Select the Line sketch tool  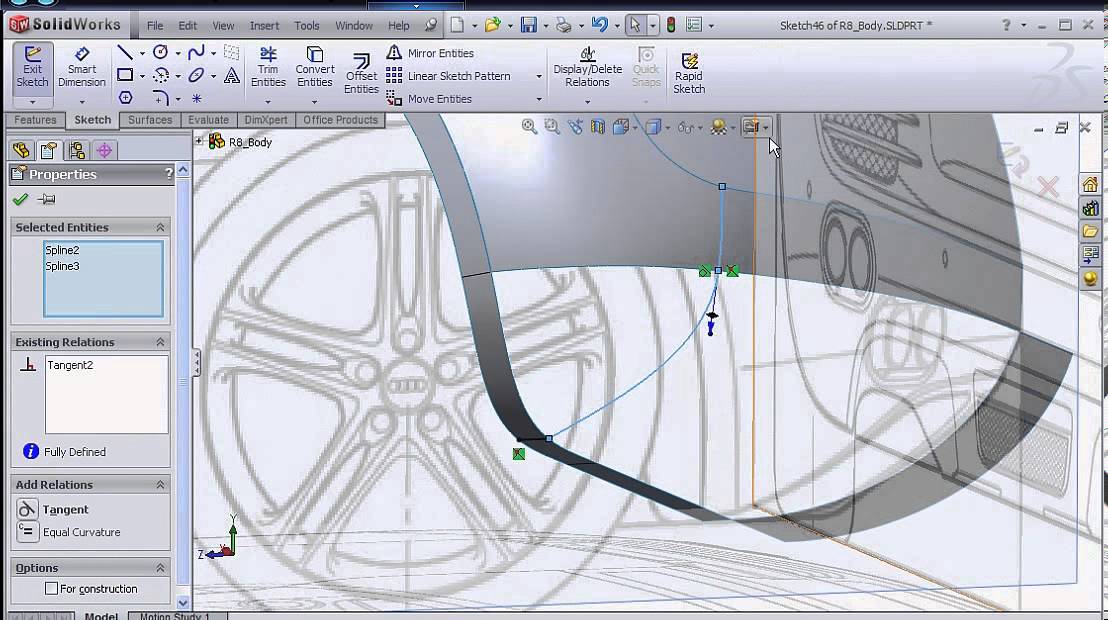[x=125, y=52]
